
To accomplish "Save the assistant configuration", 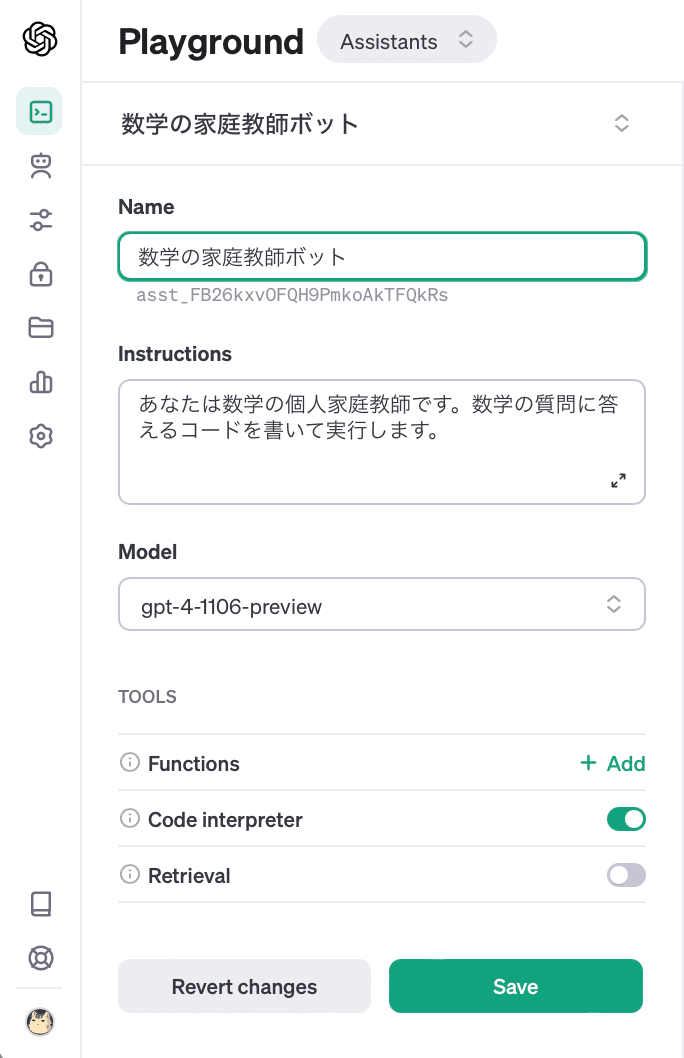I will (515, 986).
